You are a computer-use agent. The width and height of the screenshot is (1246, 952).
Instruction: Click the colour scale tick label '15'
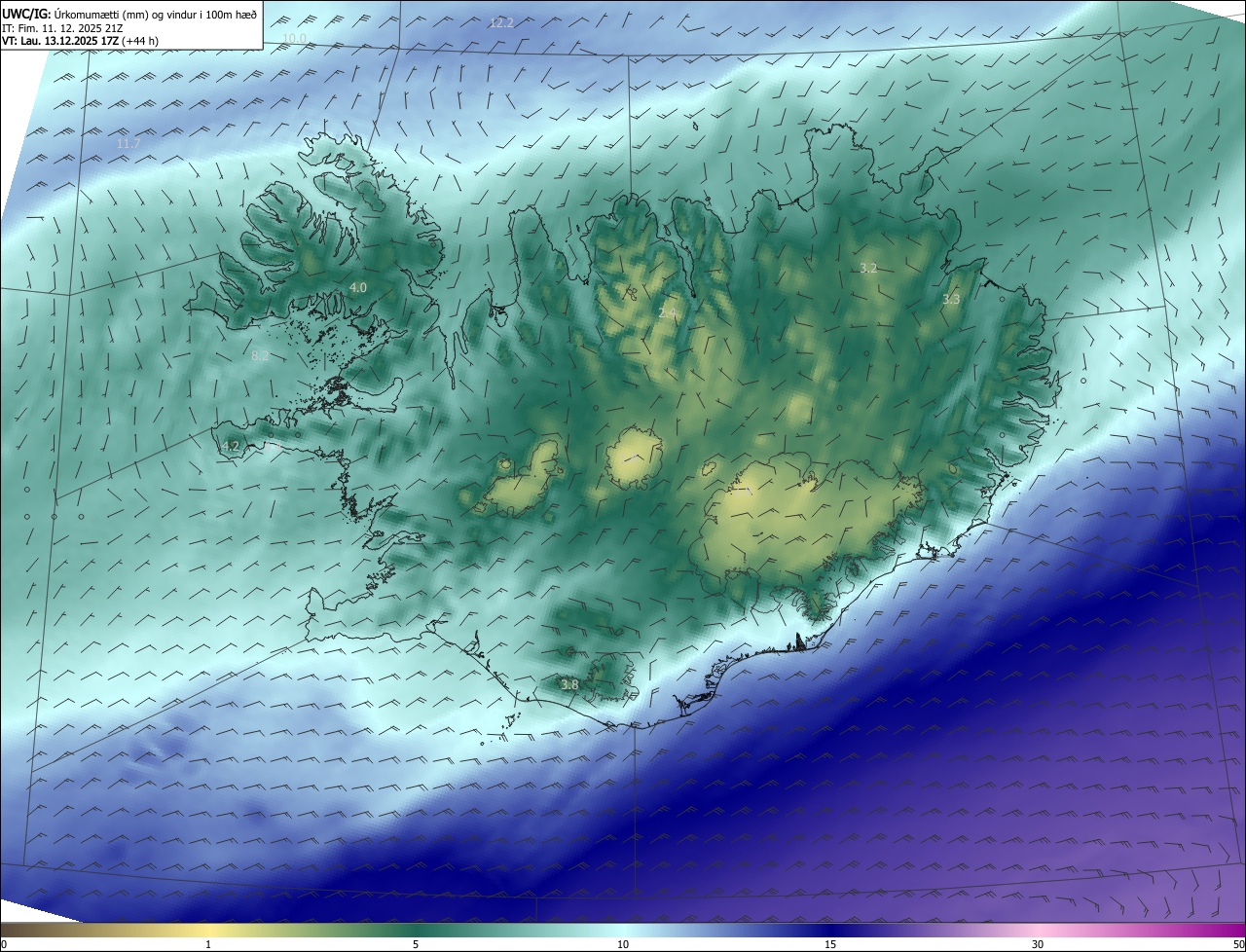pyautogui.click(x=830, y=945)
